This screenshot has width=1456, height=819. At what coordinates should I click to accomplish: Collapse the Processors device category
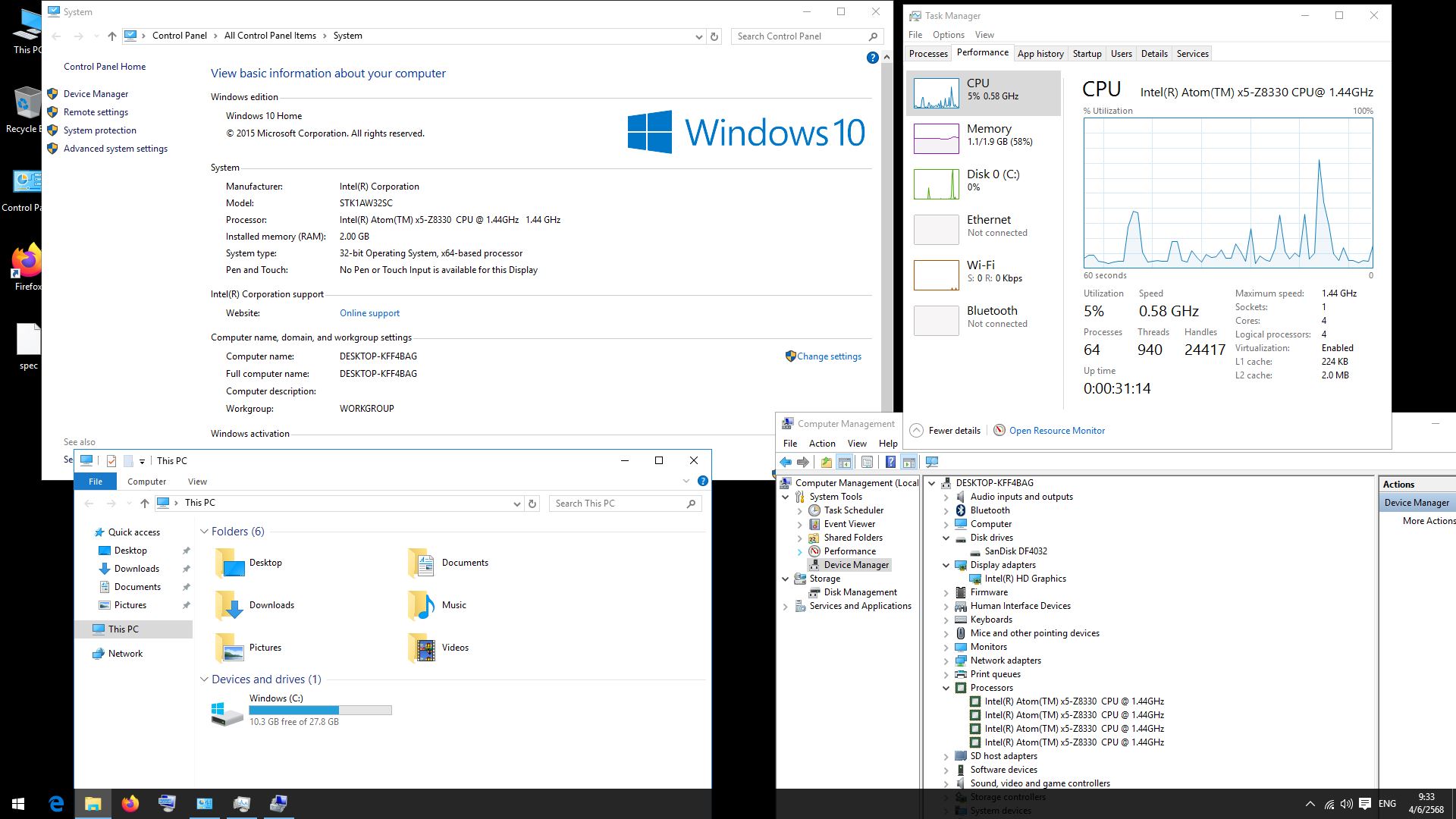tap(946, 688)
